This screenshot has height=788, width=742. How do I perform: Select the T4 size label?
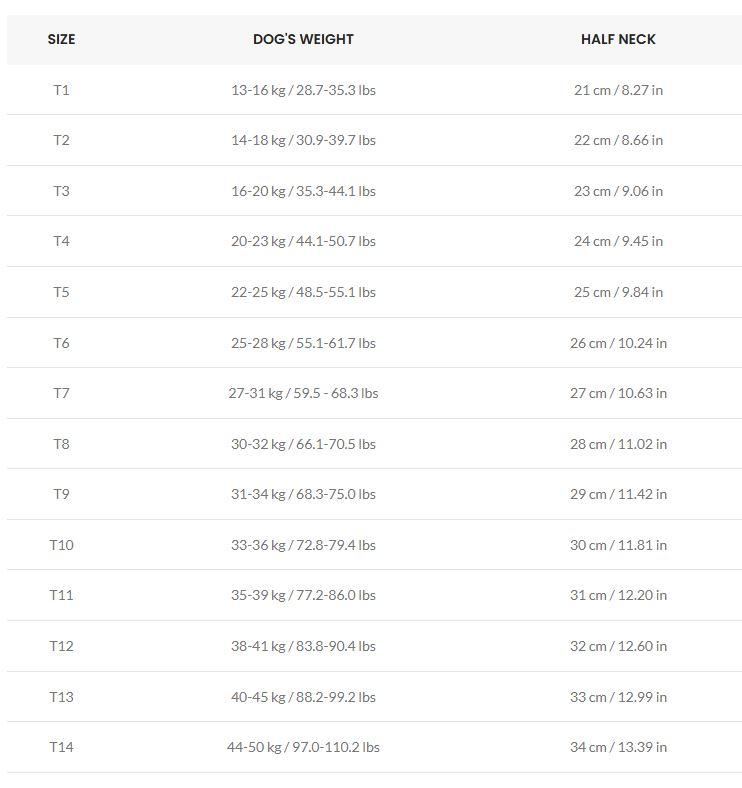(x=61, y=241)
